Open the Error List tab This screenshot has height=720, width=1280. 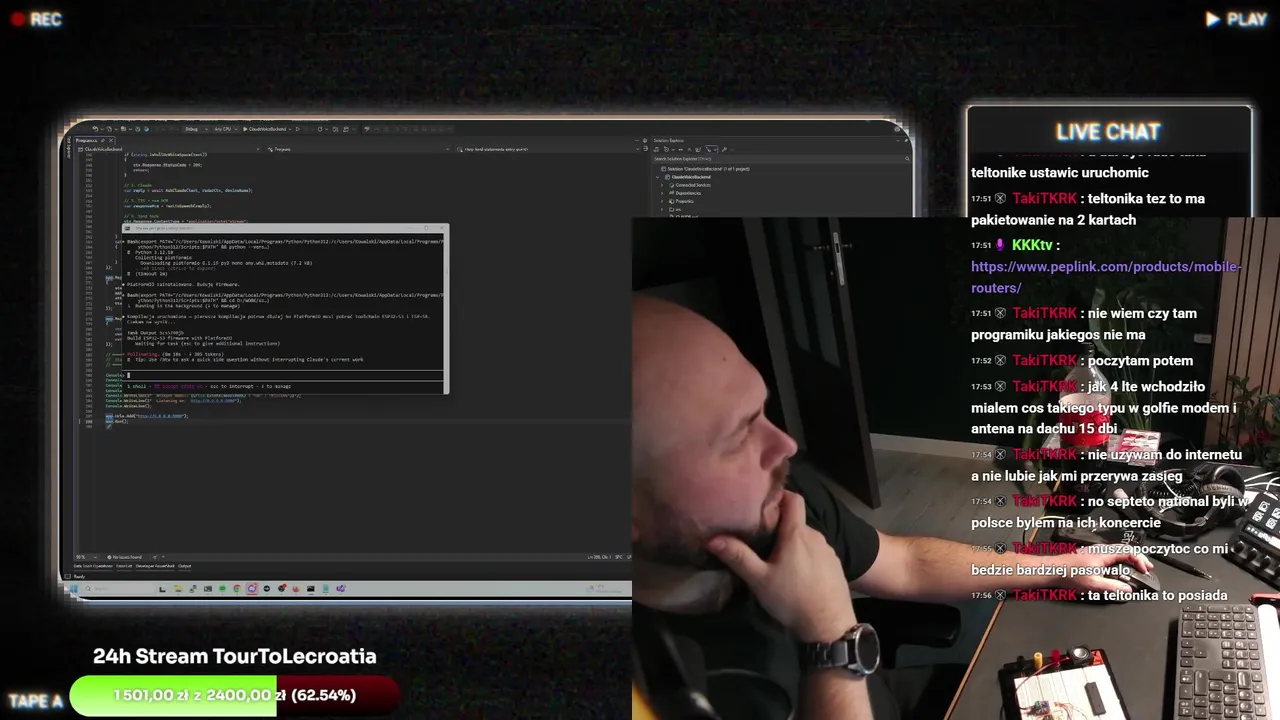pos(124,566)
